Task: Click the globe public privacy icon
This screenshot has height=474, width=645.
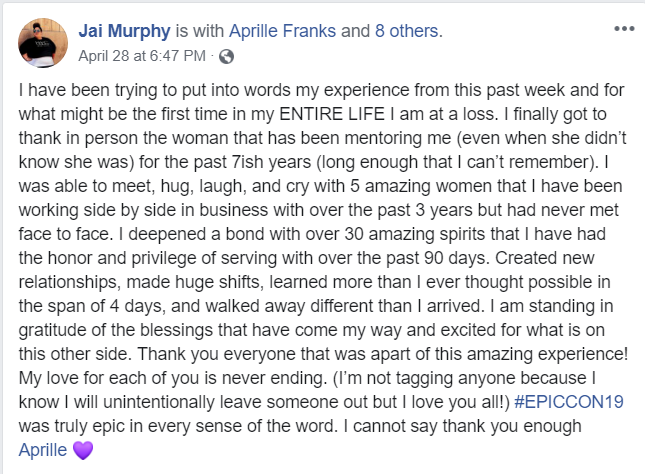Action: point(225,54)
